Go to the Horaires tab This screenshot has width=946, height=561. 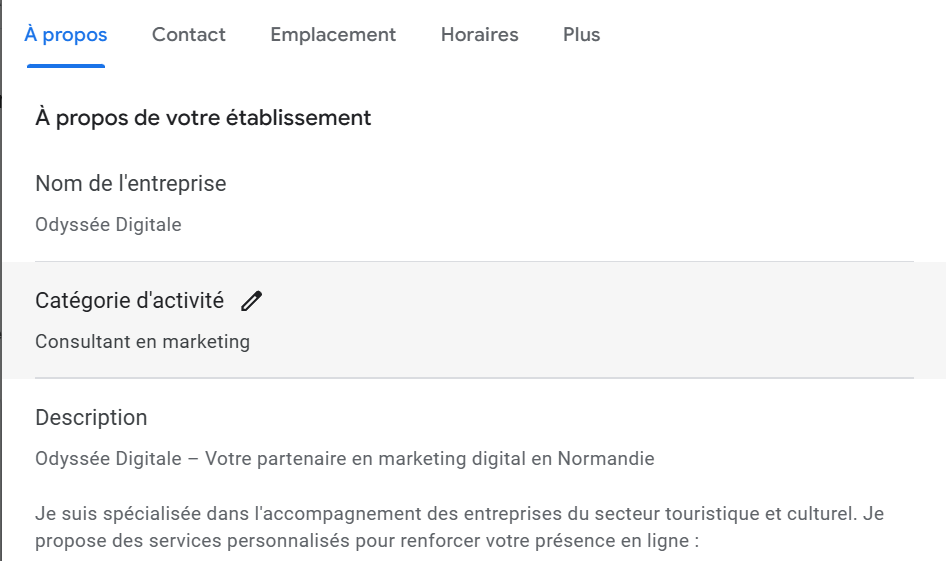(479, 35)
